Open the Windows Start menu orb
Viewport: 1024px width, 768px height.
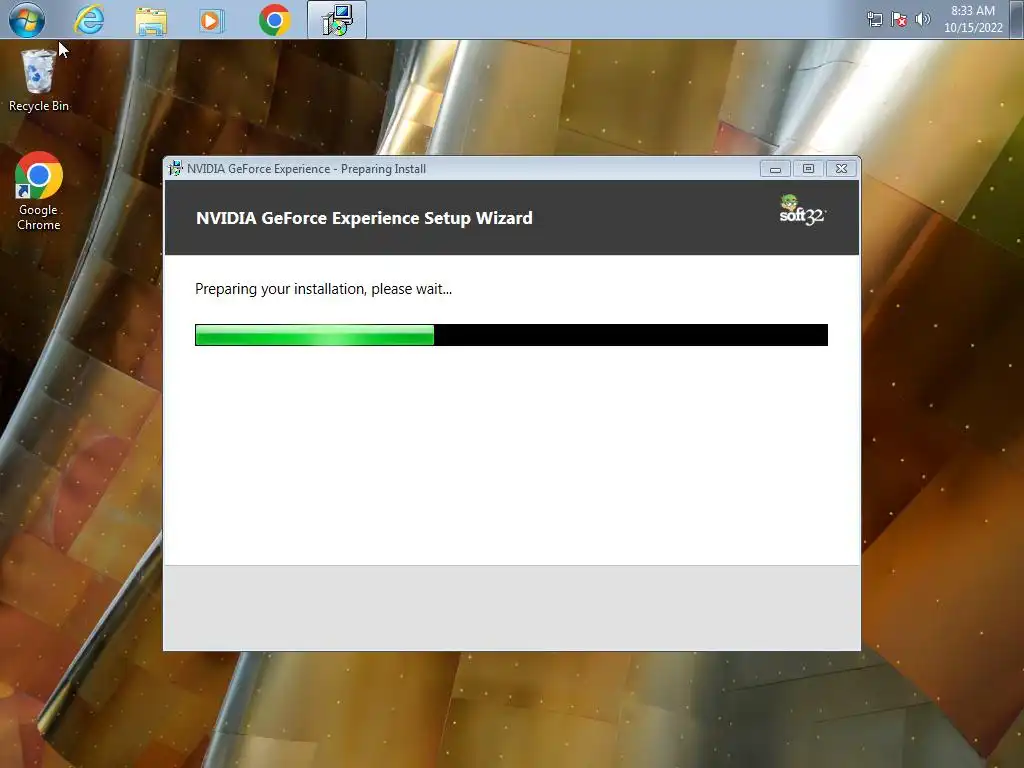tap(27, 20)
